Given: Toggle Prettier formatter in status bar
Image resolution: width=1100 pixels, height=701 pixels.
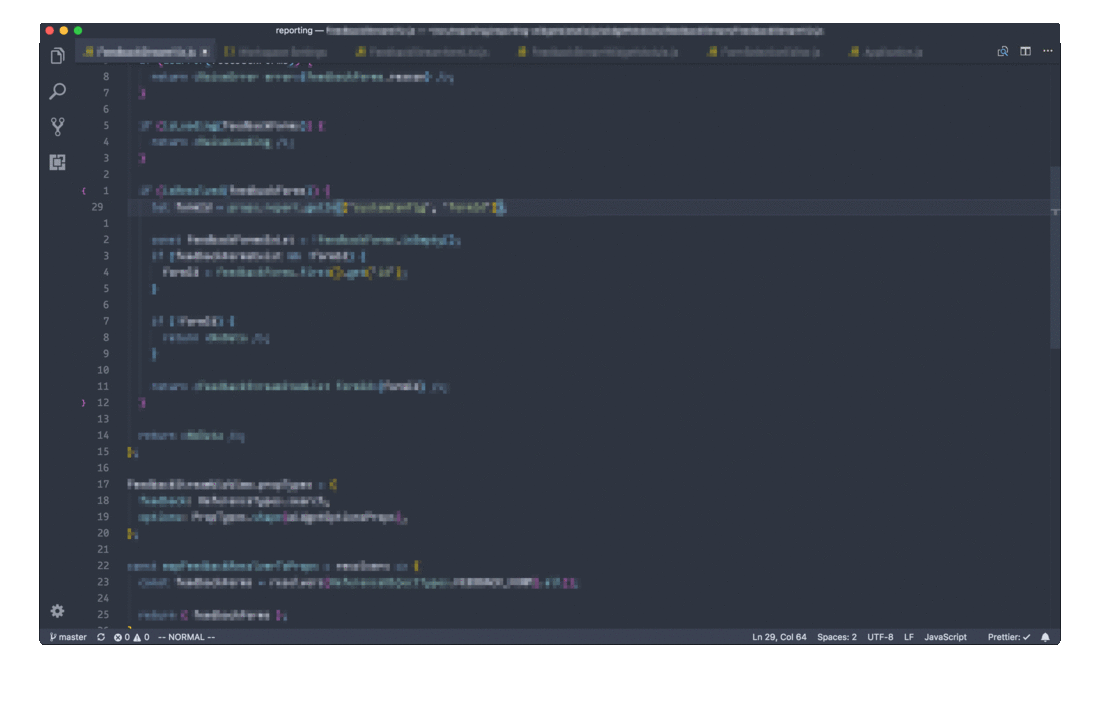Looking at the screenshot, I should point(1008,636).
